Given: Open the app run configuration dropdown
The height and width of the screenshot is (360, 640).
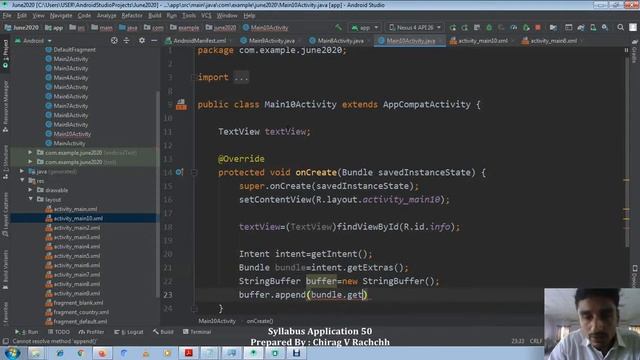Looking at the screenshot, I should point(365,28).
